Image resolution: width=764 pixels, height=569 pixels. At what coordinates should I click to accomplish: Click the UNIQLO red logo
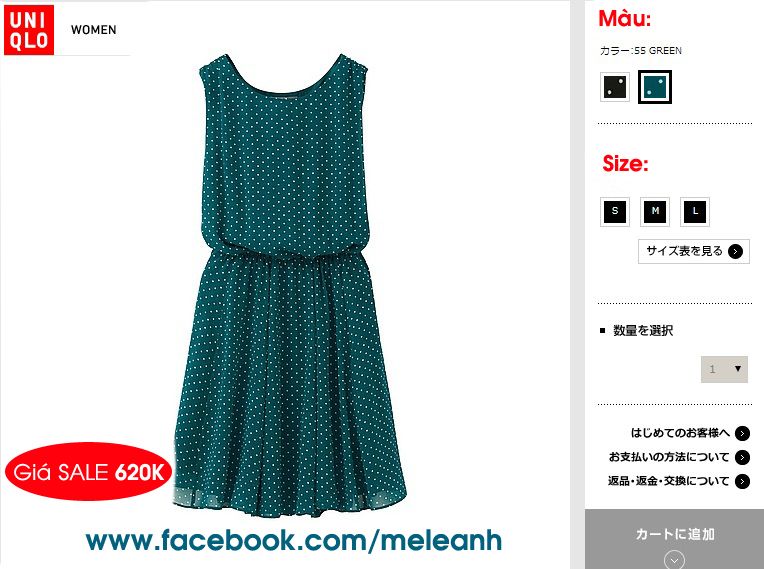click(29, 30)
